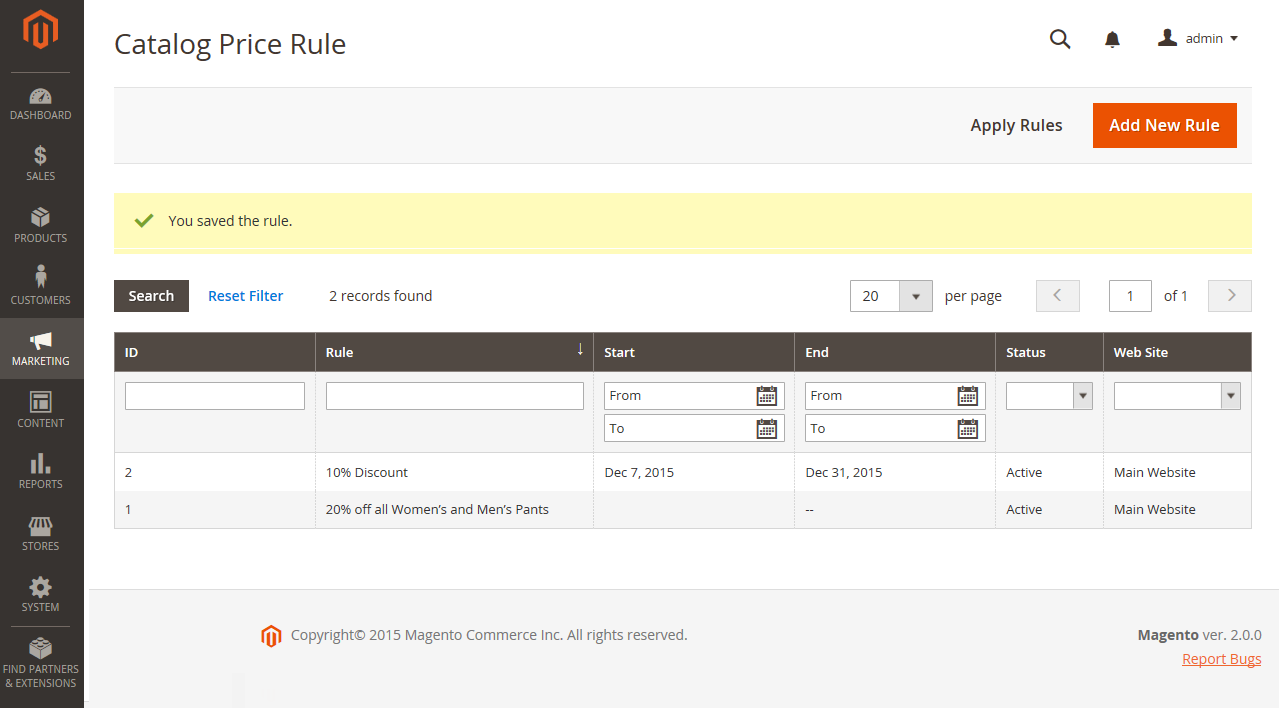1279x708 pixels.
Task: Open the System sidebar menu
Action: pyautogui.click(x=41, y=595)
